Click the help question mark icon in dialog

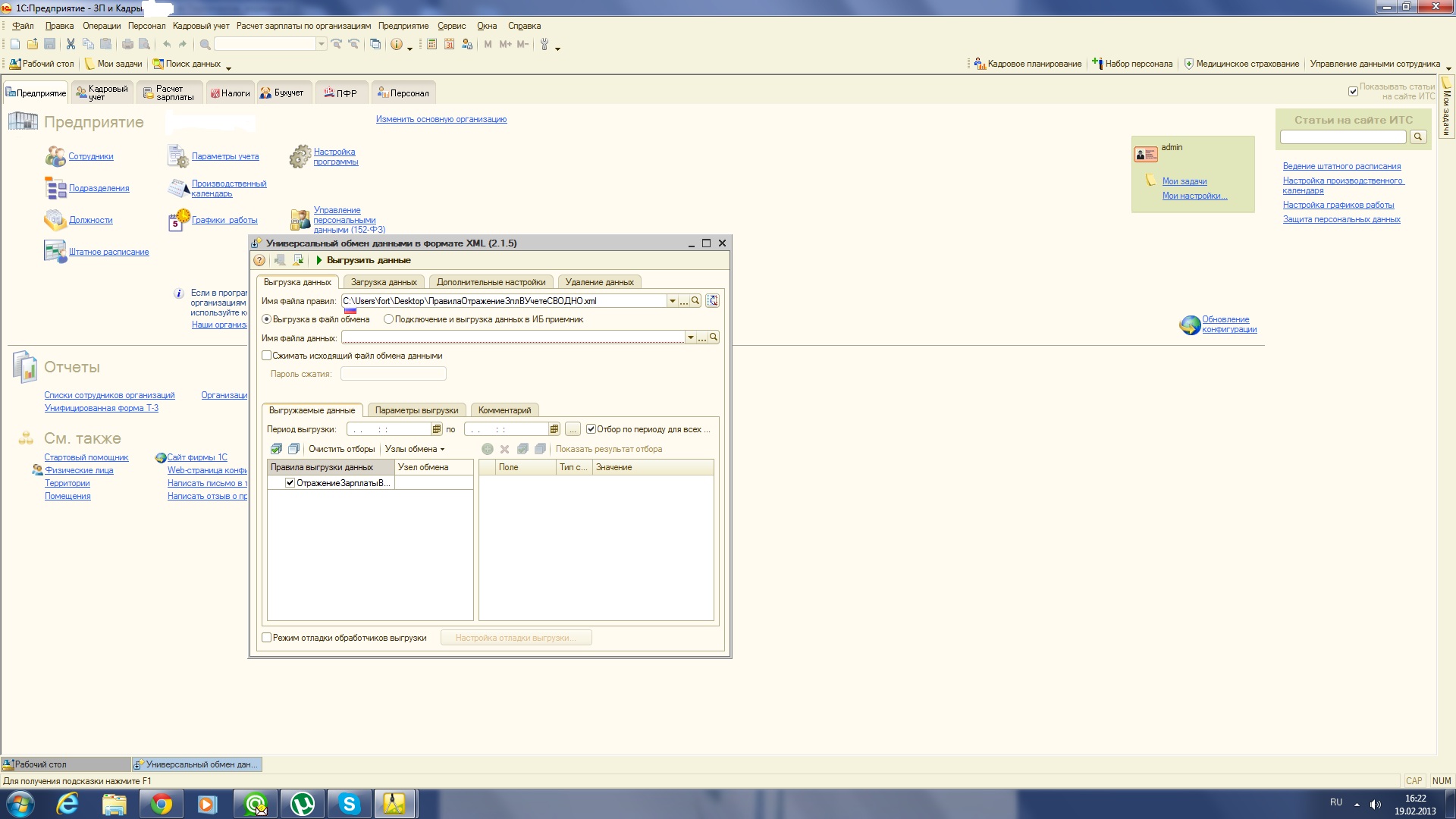pyautogui.click(x=259, y=260)
